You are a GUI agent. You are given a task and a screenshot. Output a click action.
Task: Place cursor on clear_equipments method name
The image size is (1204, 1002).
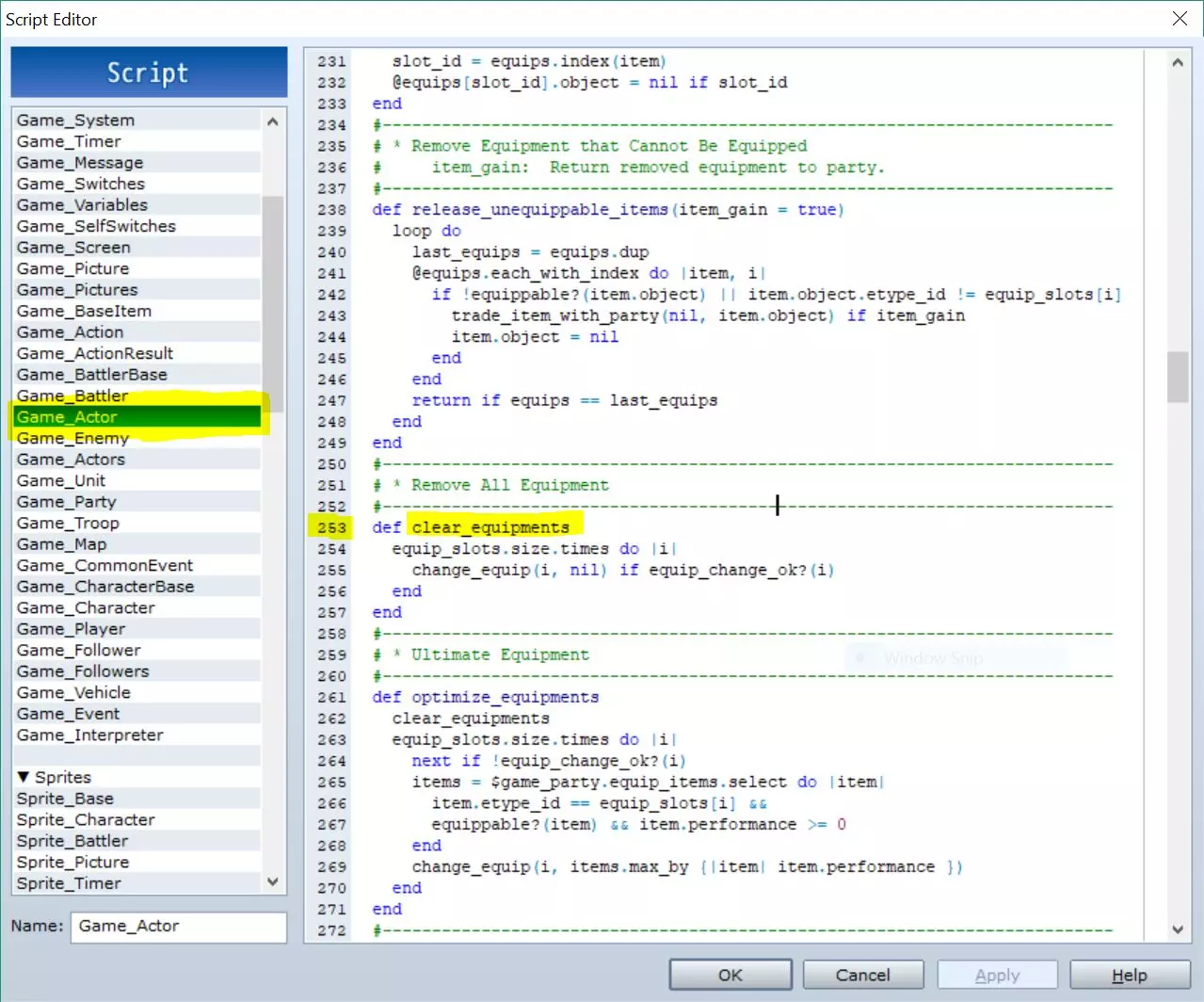(490, 527)
